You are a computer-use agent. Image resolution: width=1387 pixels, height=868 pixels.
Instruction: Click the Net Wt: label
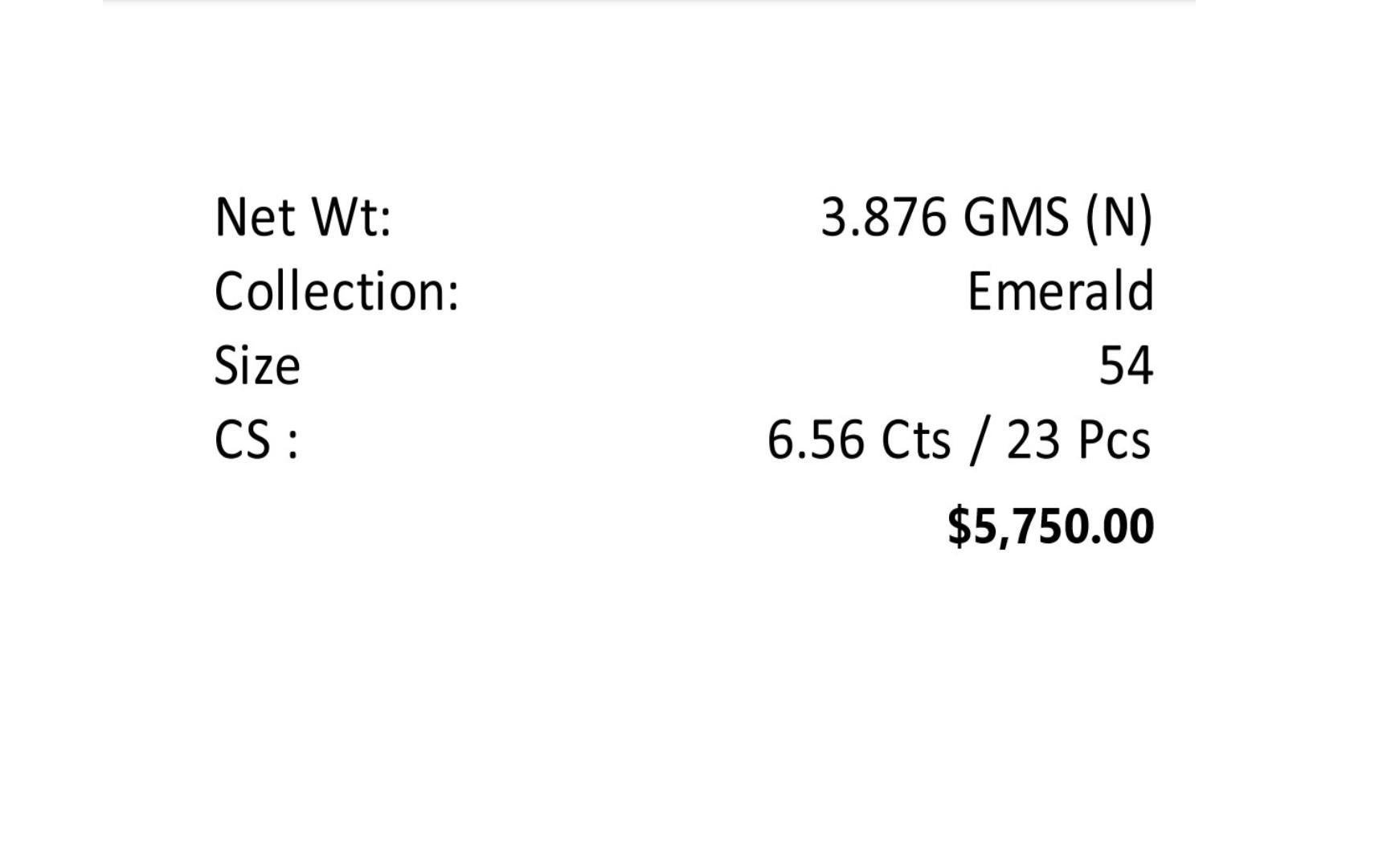(303, 217)
